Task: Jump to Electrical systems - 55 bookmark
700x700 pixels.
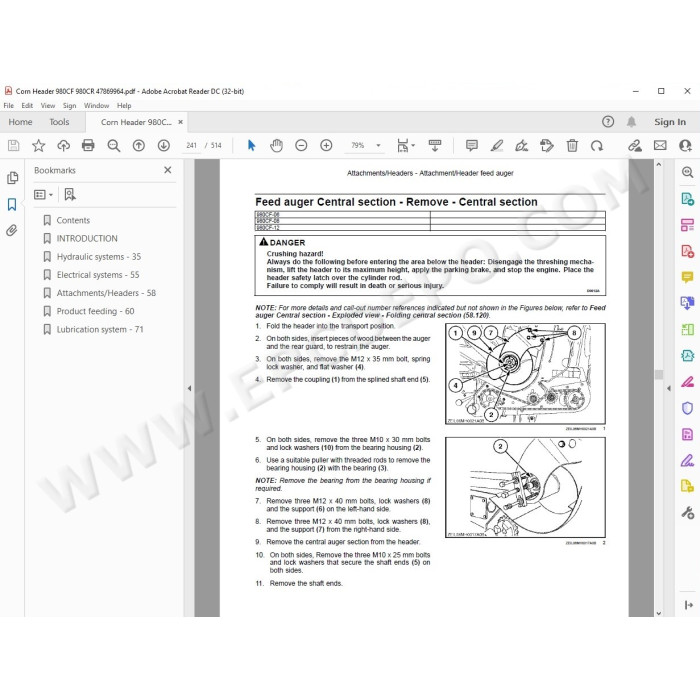Action: click(x=98, y=275)
